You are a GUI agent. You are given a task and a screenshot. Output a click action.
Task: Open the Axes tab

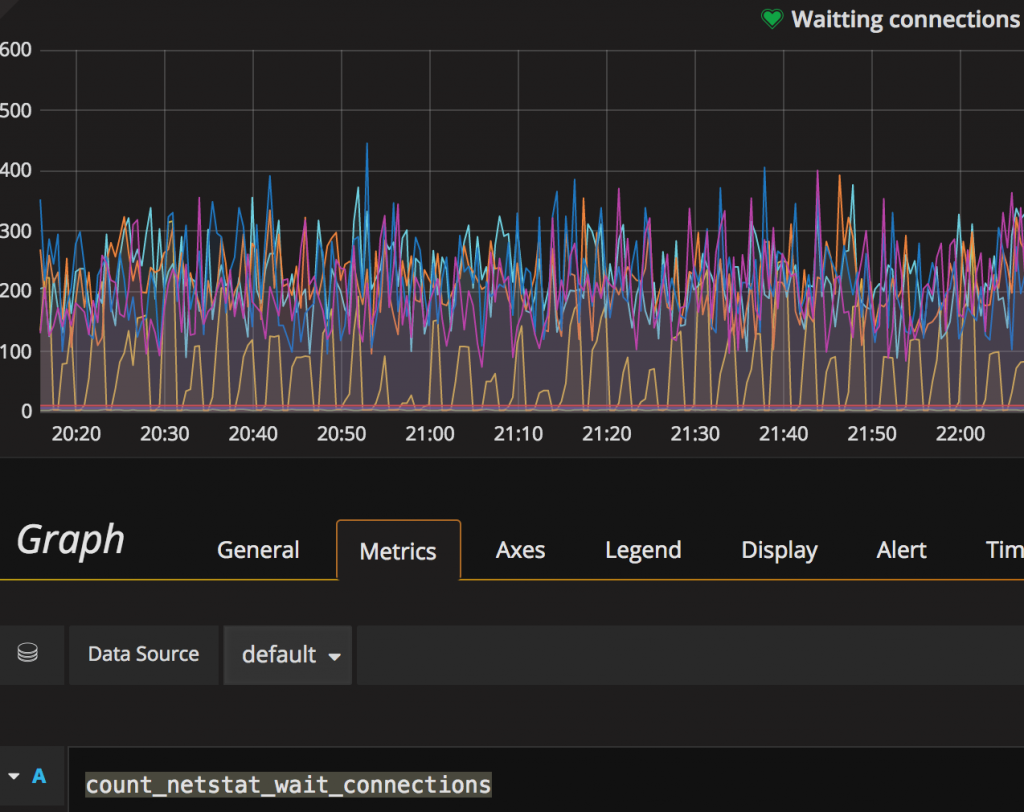tap(520, 550)
